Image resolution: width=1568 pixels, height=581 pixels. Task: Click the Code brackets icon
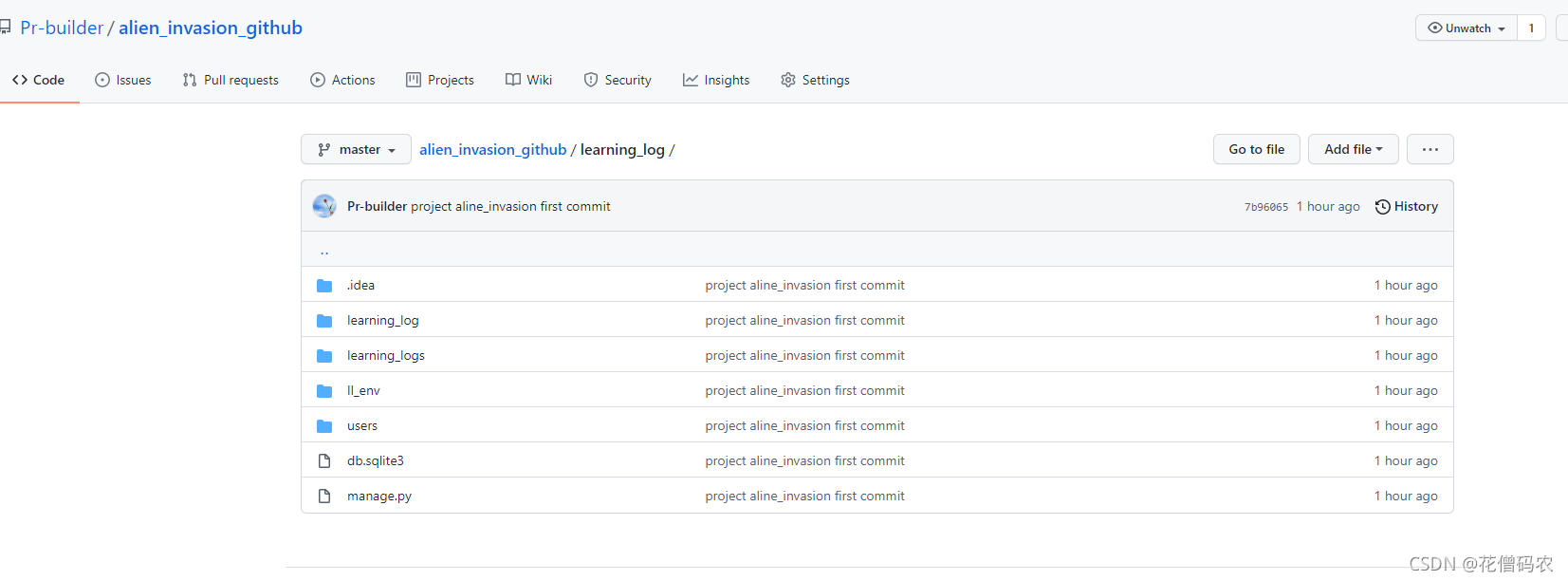coord(20,80)
